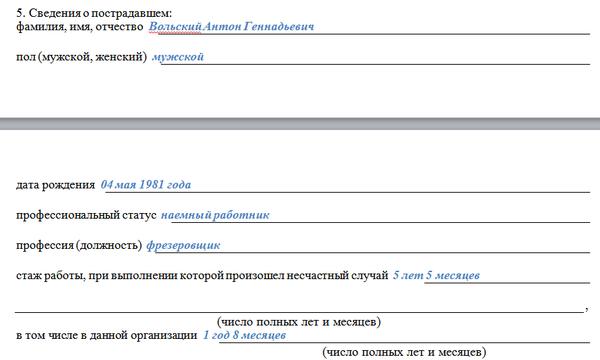The image size is (600, 360).
Task: Click the label "в том числе в данной организации"
Action: click(x=106, y=336)
